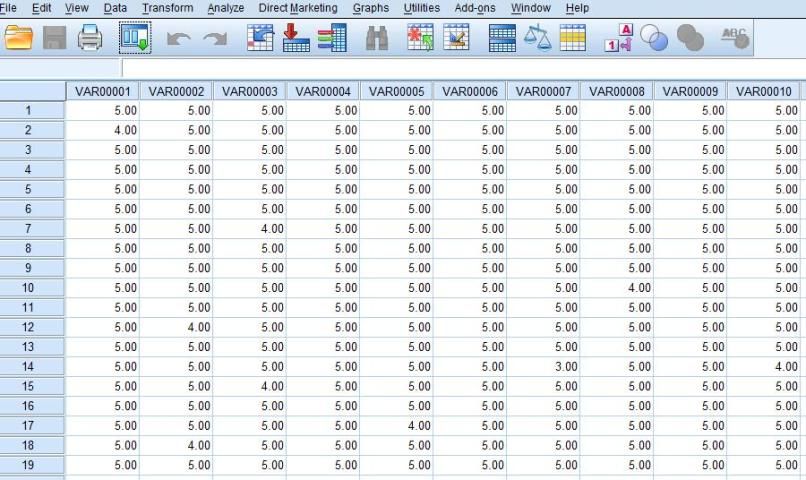Click the Weight Cases scale icon
Viewport: 806px width, 480px height.
[x=537, y=38]
